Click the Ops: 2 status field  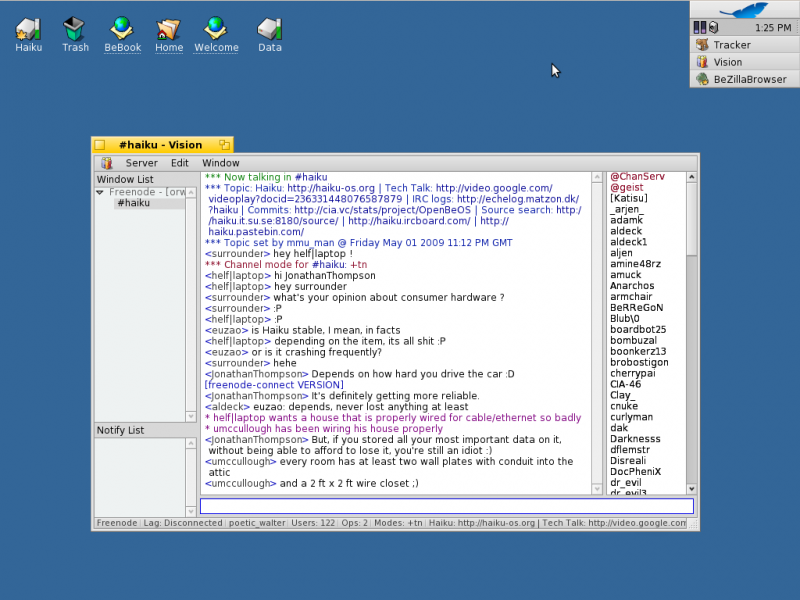pyautogui.click(x=355, y=523)
